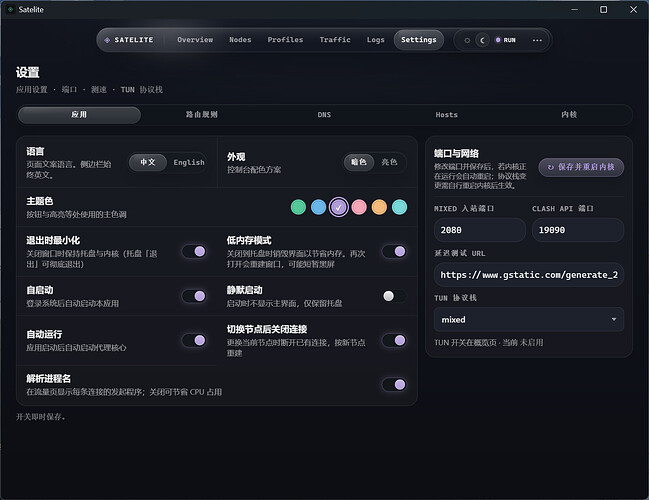Open the Logs page
The width and height of the screenshot is (649, 500).
click(375, 40)
